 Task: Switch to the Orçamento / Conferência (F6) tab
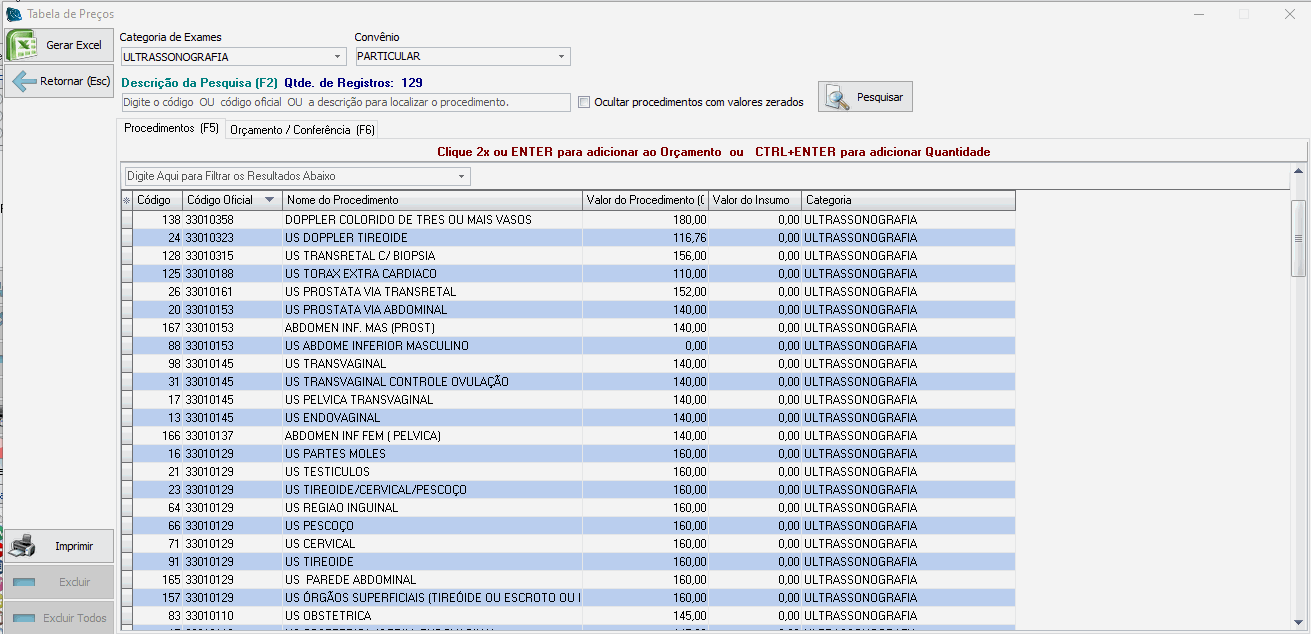302,130
